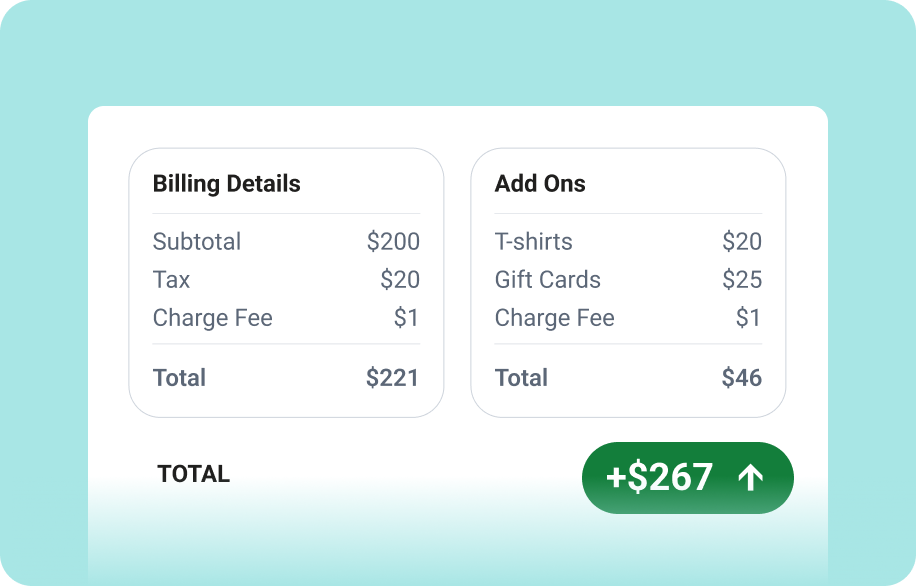The width and height of the screenshot is (916, 586).
Task: Select the Add Ons heading
Action: click(x=540, y=183)
